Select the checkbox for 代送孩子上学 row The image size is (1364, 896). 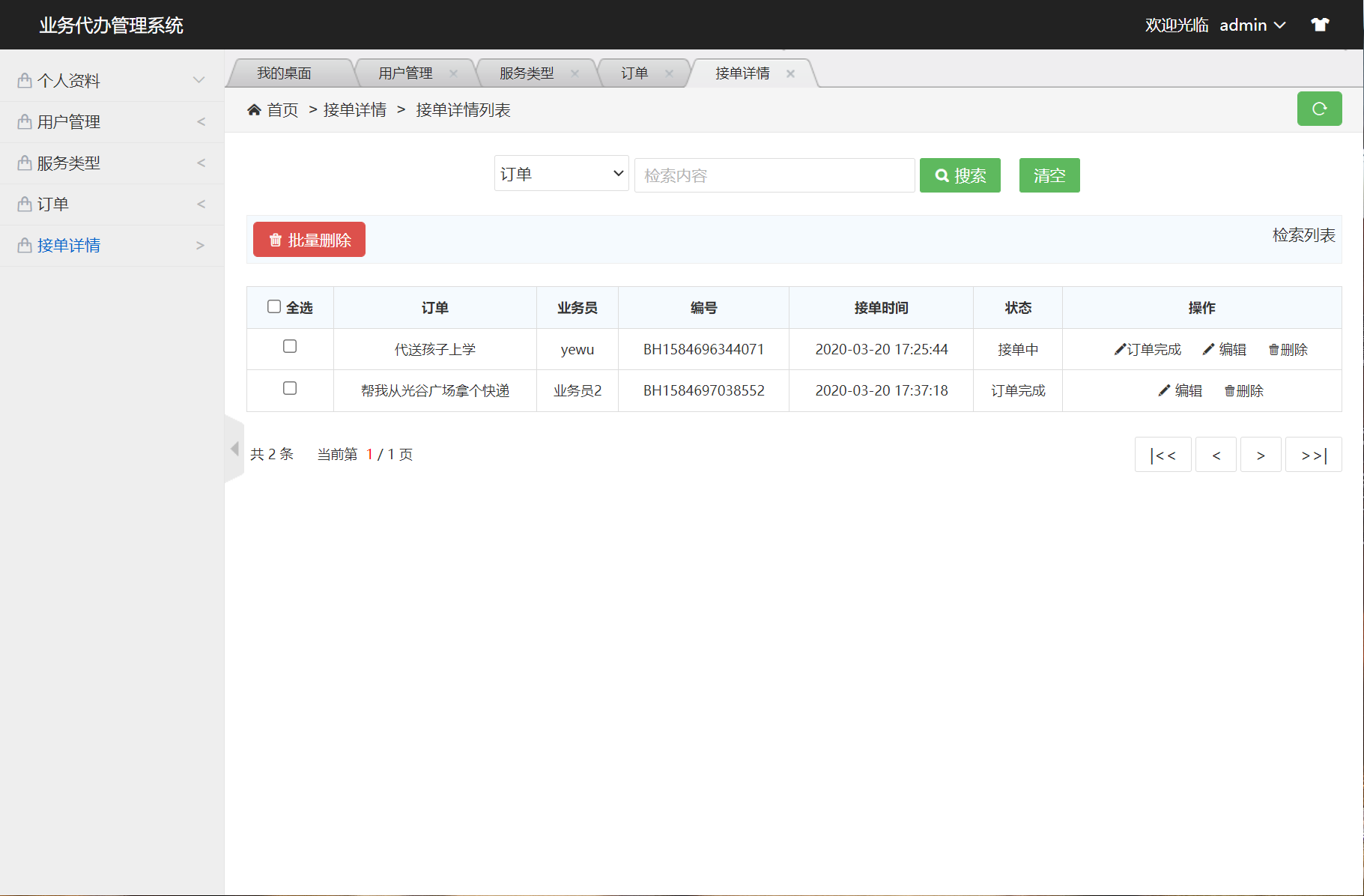290,346
